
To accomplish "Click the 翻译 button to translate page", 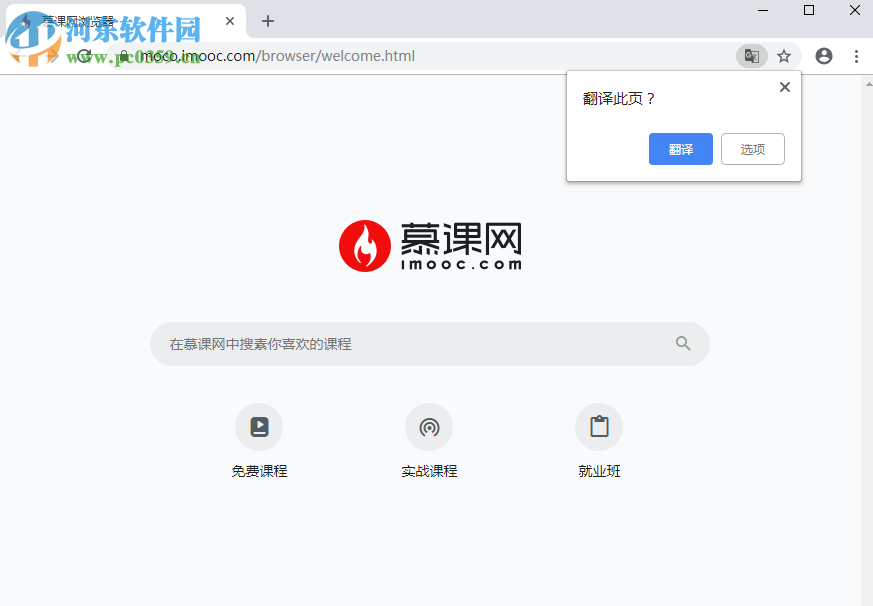I will [x=680, y=148].
